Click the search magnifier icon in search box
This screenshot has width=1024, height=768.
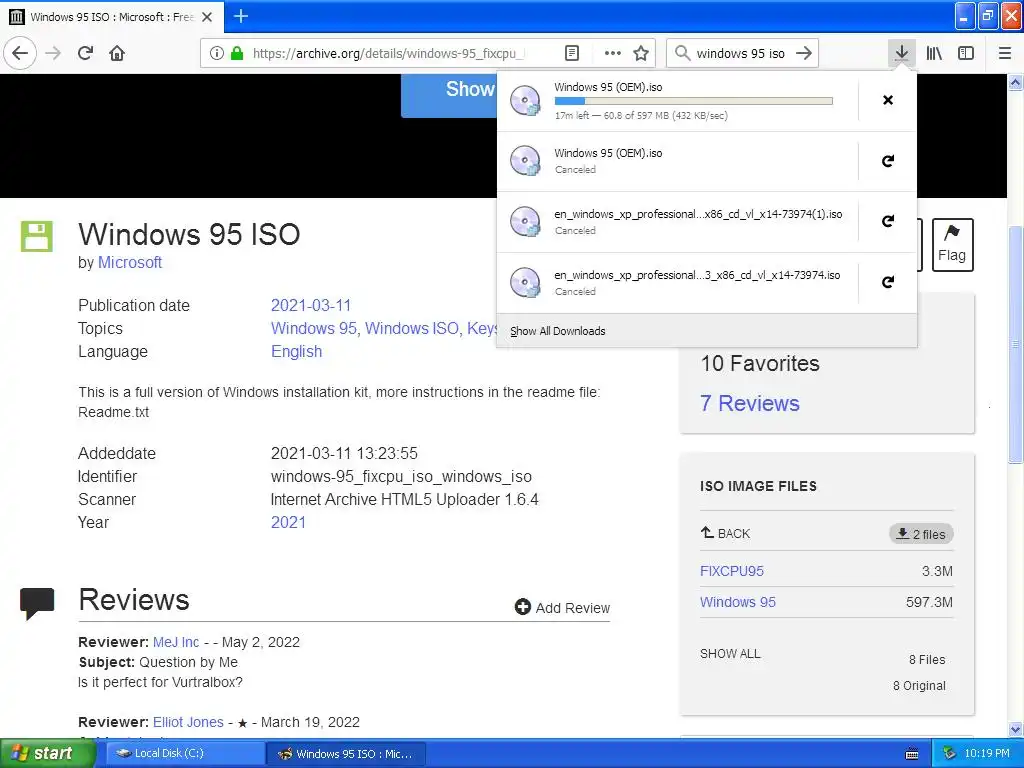tap(682, 53)
